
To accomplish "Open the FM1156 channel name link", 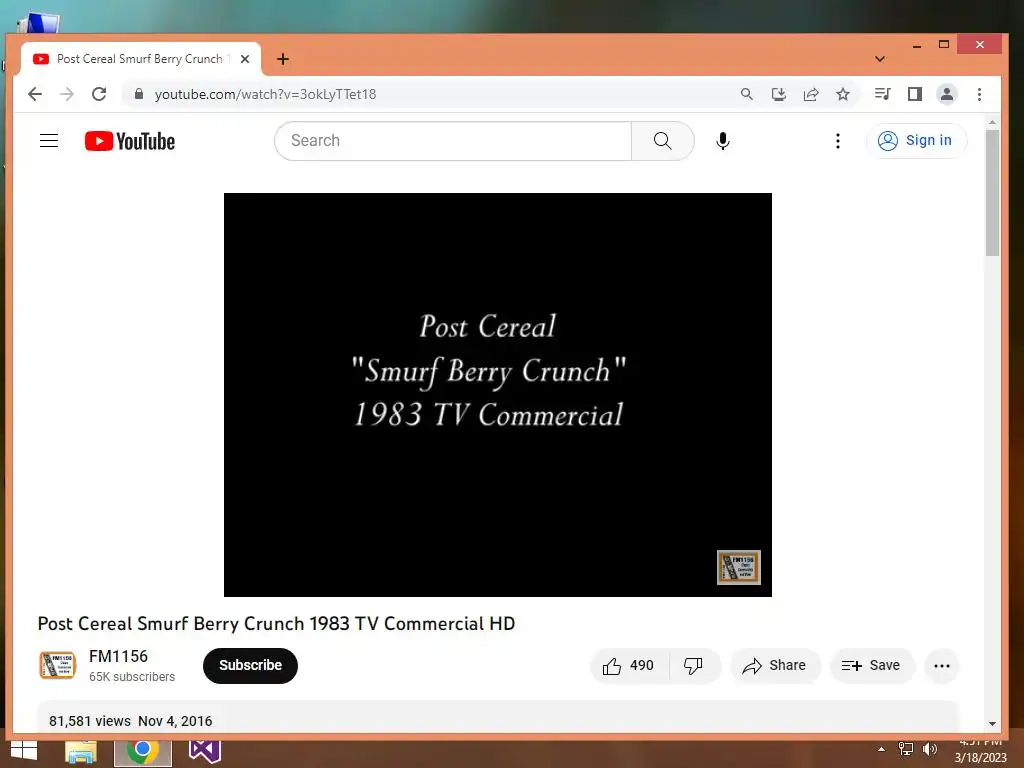I will pyautogui.click(x=118, y=656).
